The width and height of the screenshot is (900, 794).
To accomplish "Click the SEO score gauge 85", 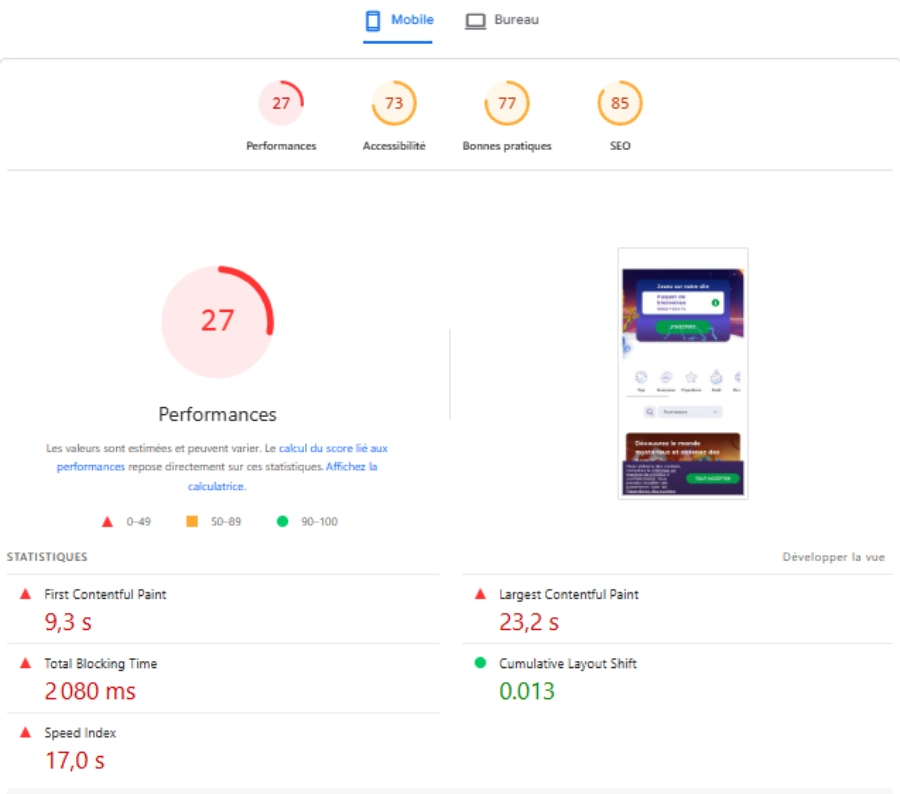I will click(x=620, y=104).
